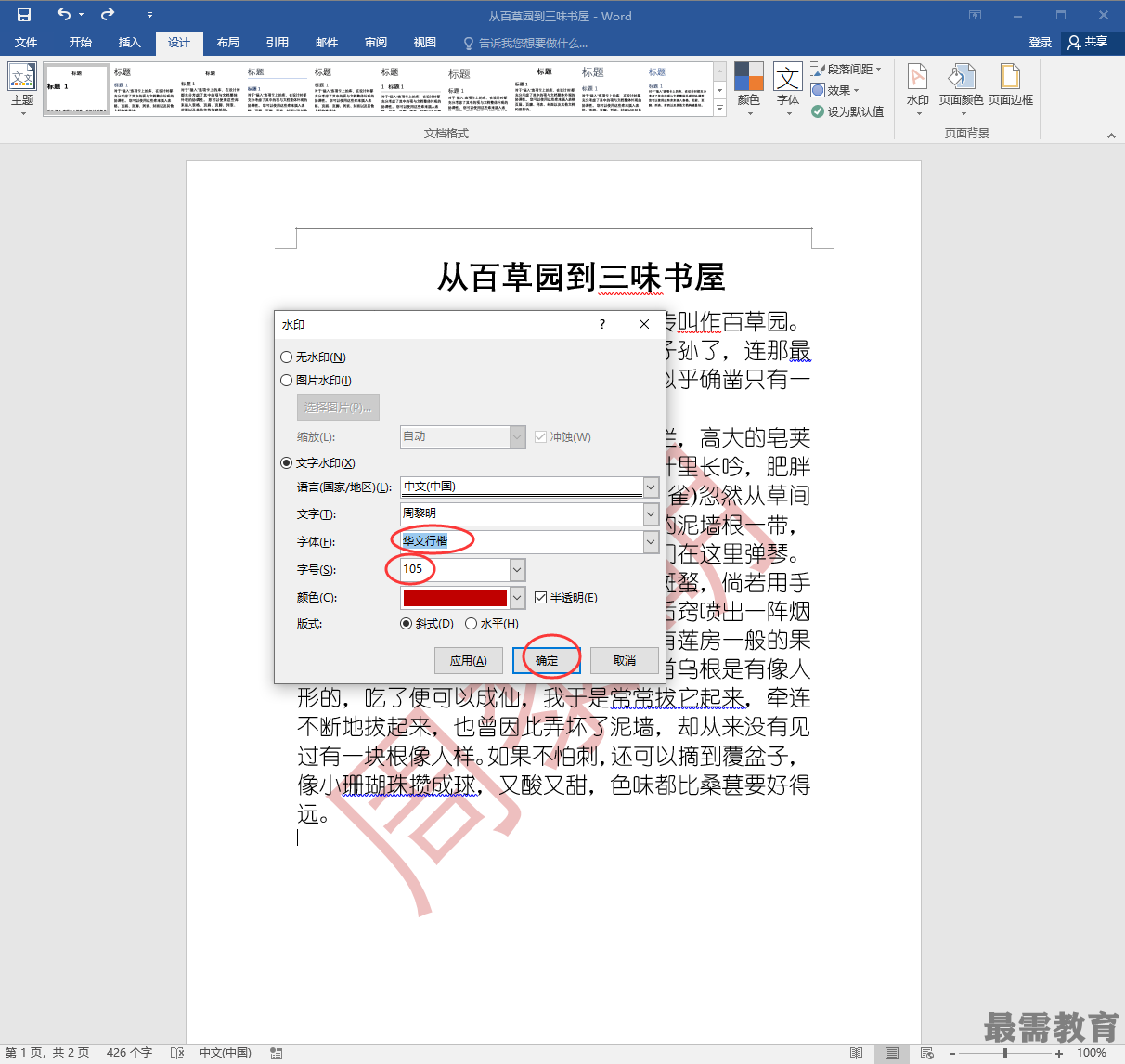Select No watermark (无水印) radio
The width and height of the screenshot is (1125, 1064).
click(x=287, y=357)
